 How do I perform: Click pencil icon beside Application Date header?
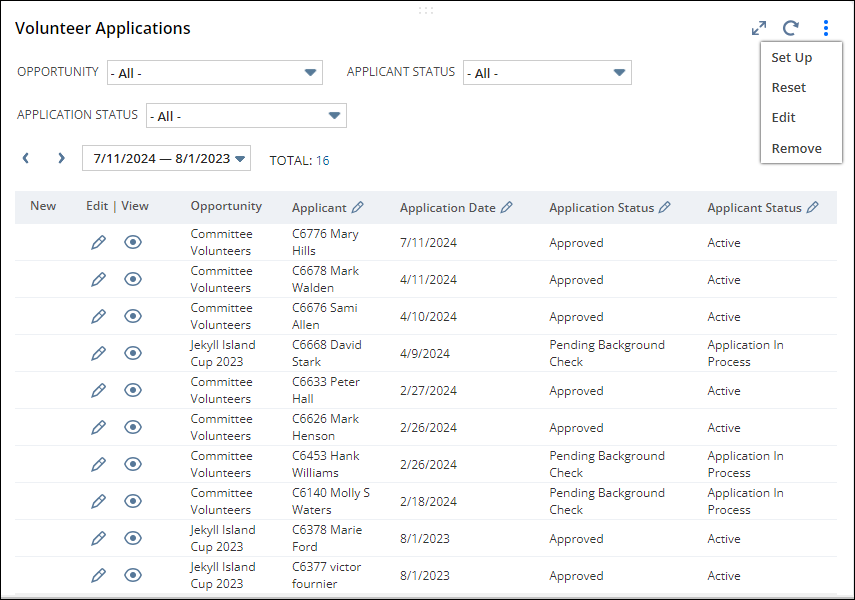click(507, 208)
